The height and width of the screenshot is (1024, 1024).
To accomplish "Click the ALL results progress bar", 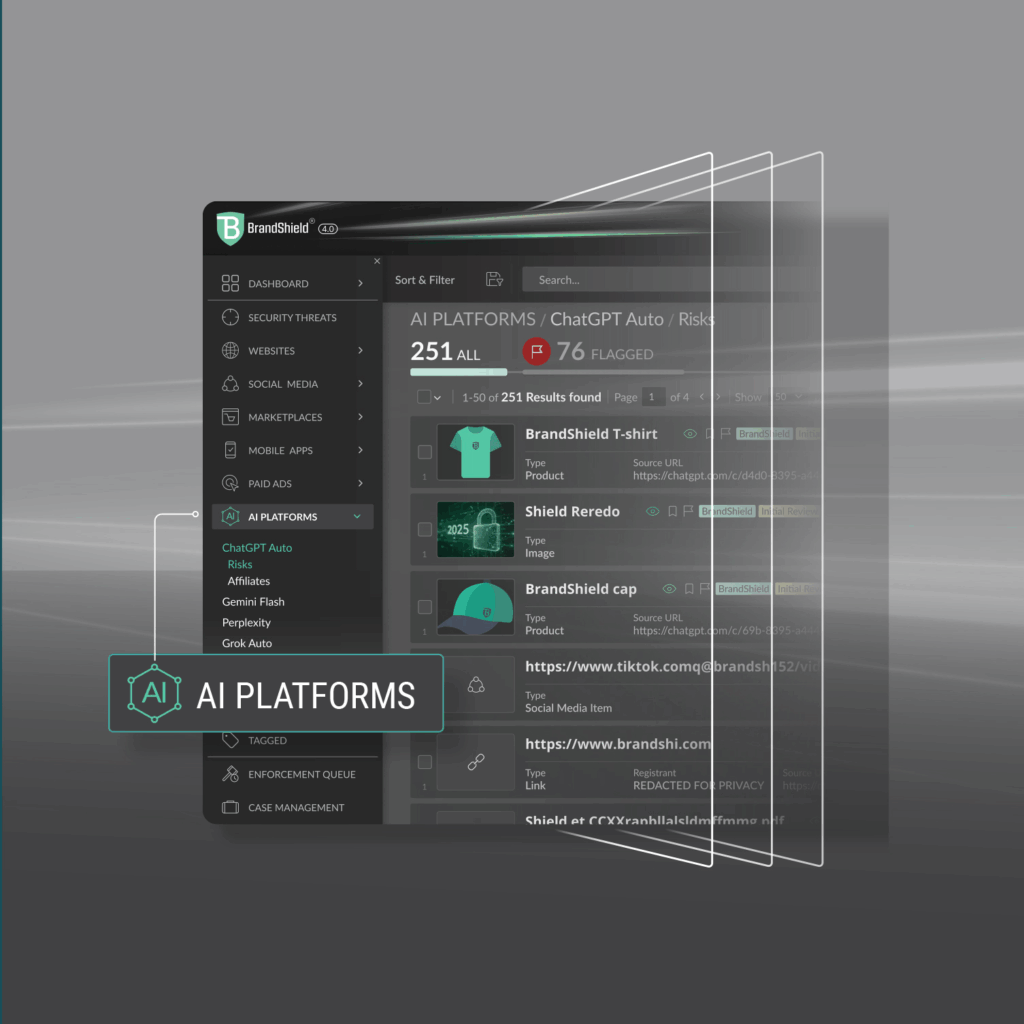I will click(459, 372).
